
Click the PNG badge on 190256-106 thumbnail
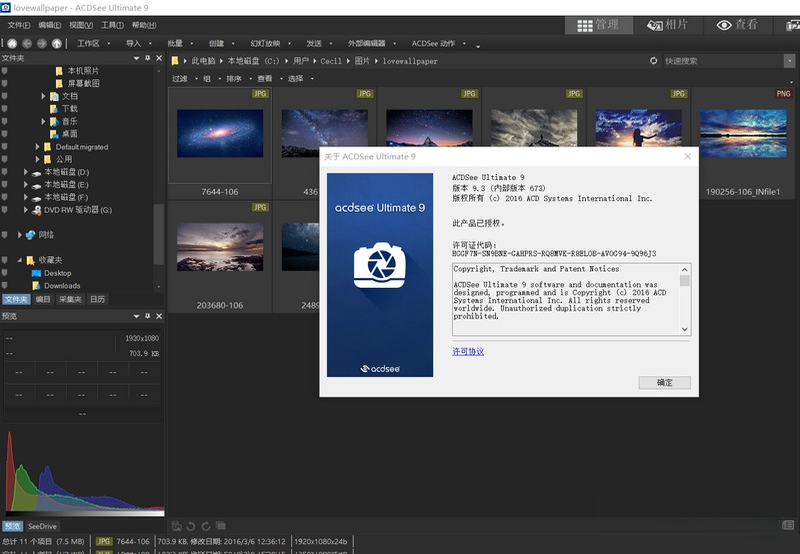coord(783,94)
